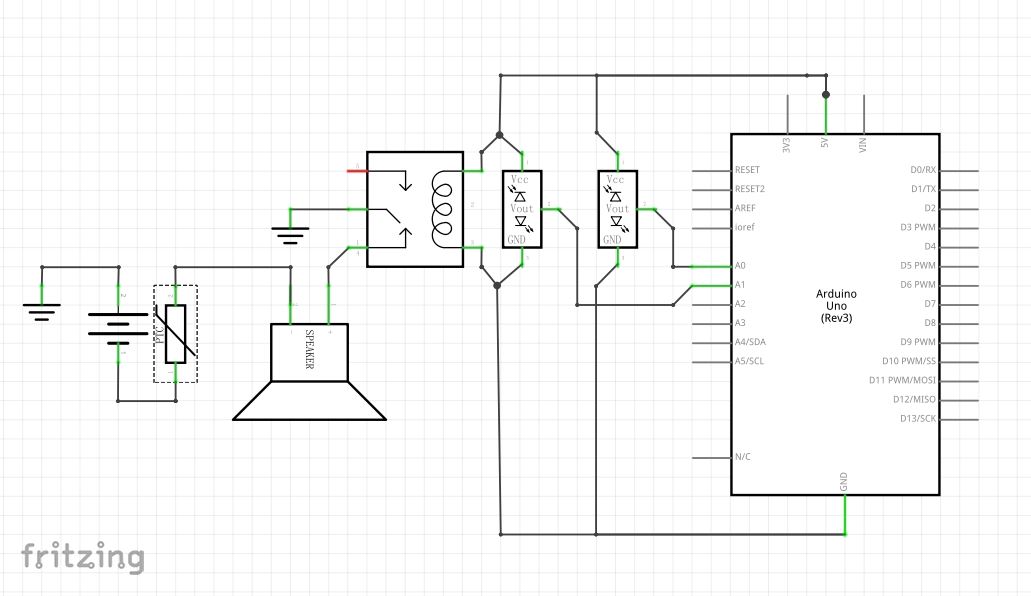This screenshot has height=596, width=1031.
Task: Click the VIN pin label
Action: [863, 145]
